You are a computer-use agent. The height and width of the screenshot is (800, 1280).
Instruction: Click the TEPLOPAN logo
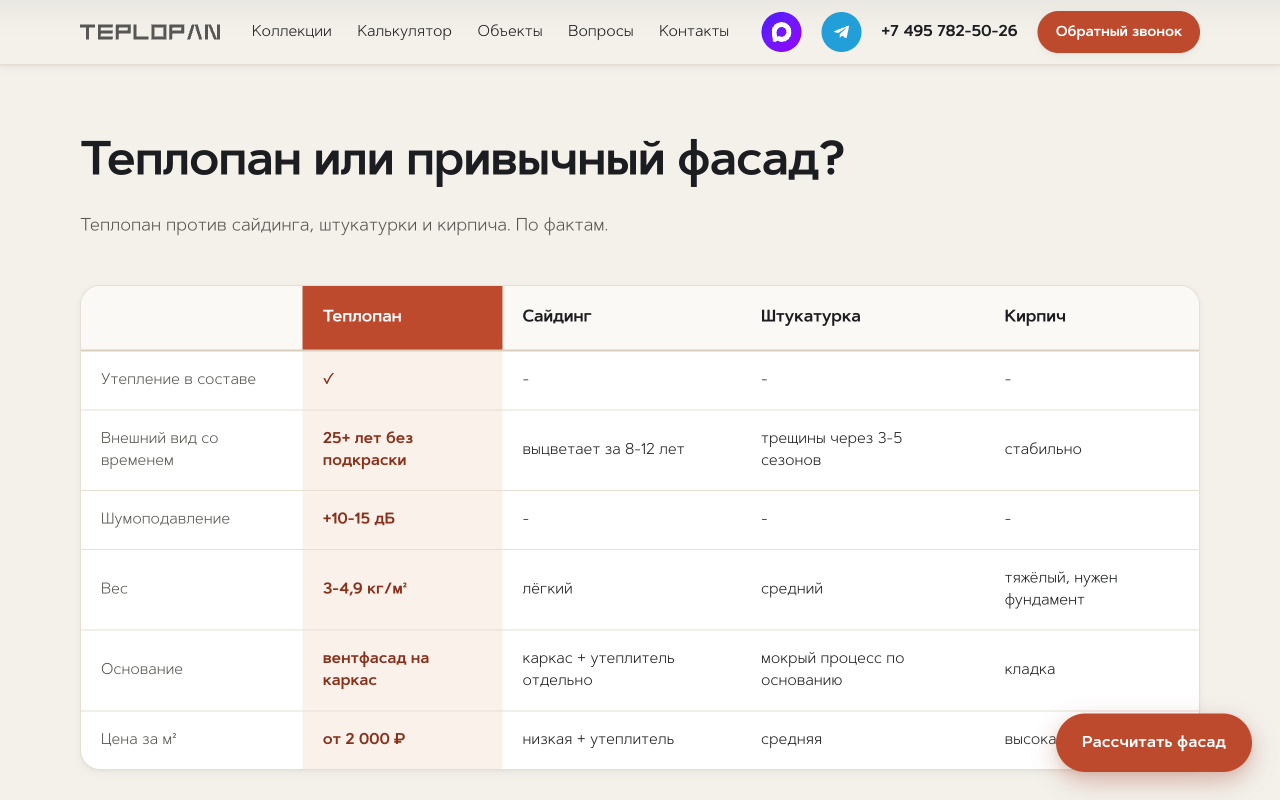coord(150,32)
